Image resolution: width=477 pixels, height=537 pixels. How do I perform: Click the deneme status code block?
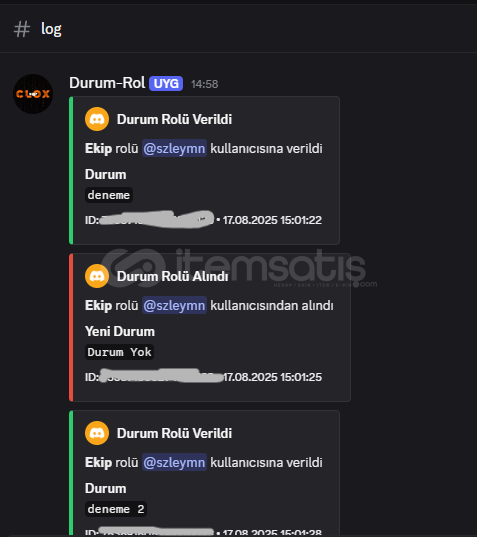tap(109, 195)
